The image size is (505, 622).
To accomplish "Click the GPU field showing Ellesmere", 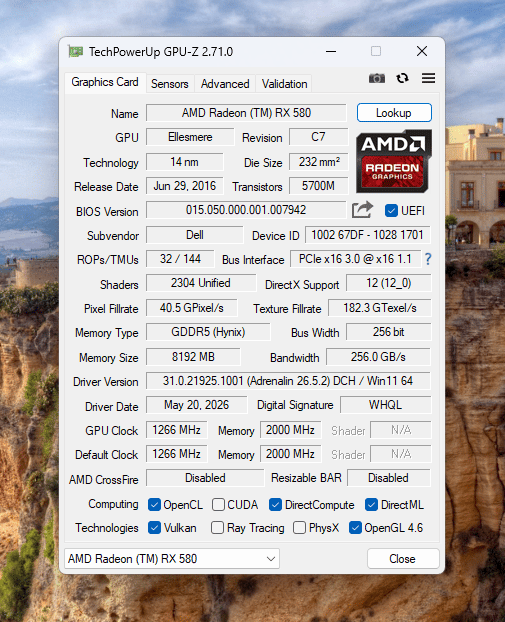I will 190,137.
